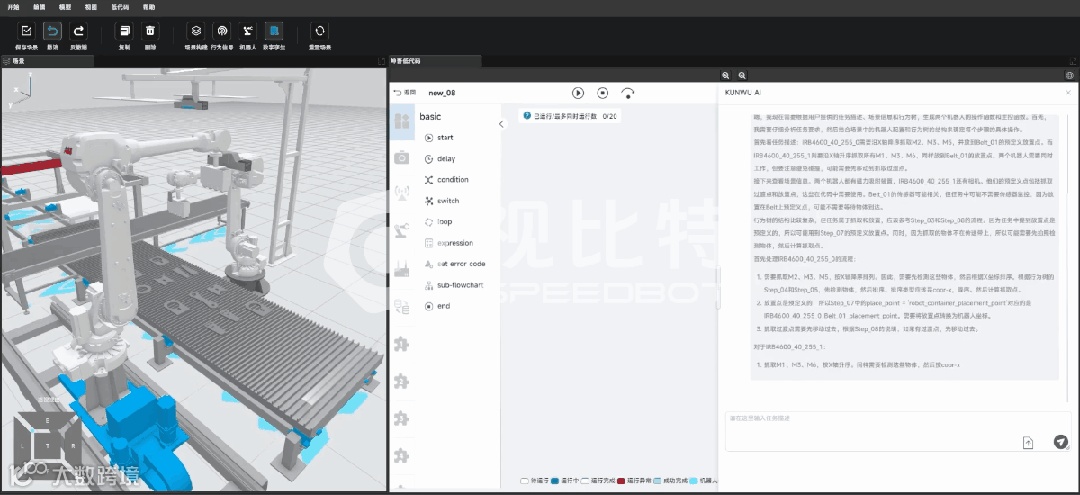
Task: Click the save scene toolbar icon
Action: (25, 31)
